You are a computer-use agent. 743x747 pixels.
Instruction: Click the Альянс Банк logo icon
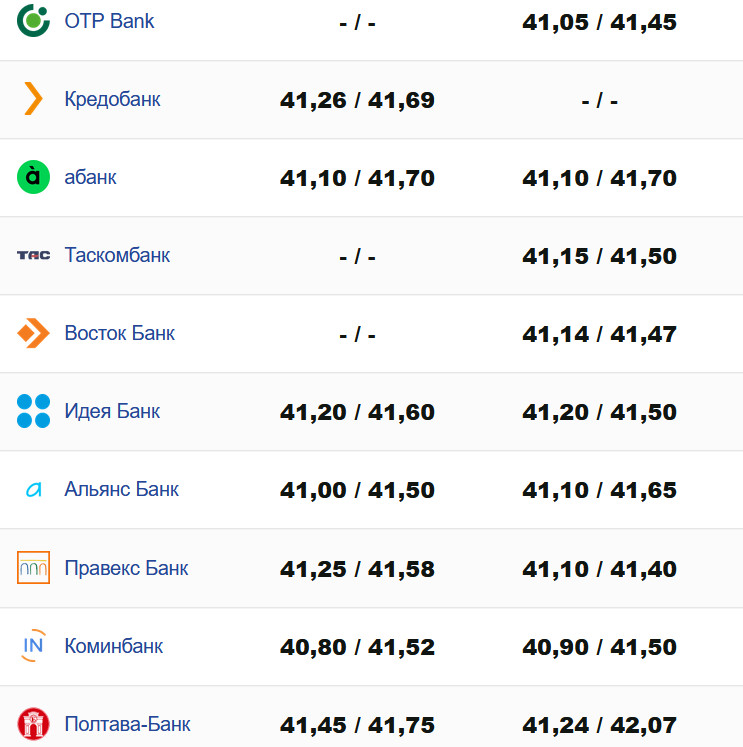click(x=33, y=490)
